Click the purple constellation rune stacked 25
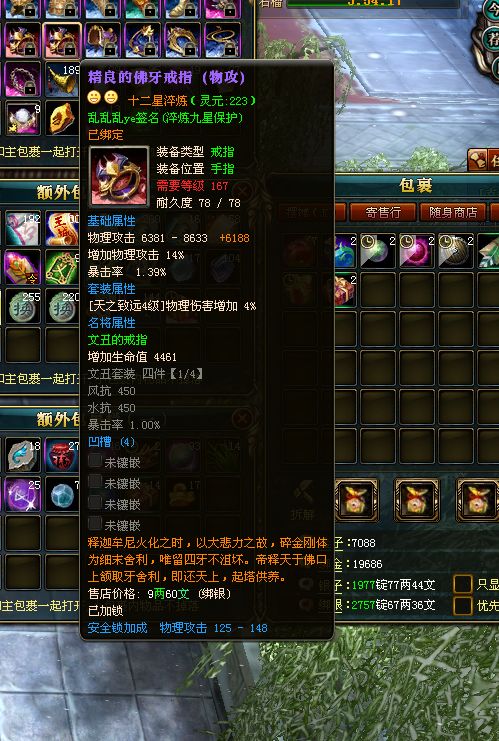 [23, 495]
